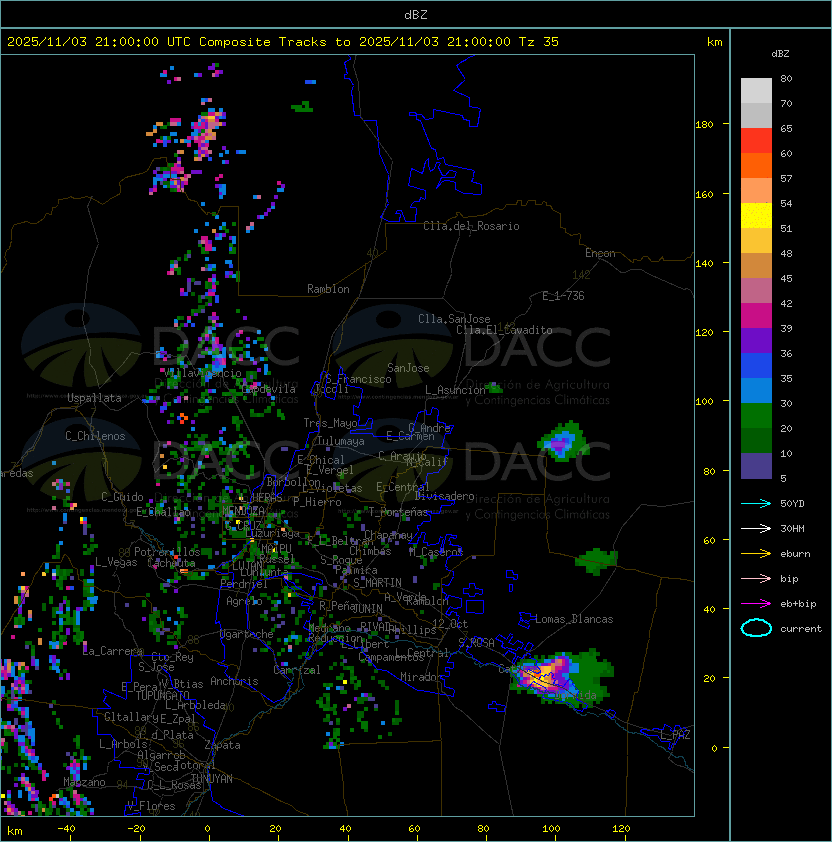The width and height of the screenshot is (832, 842).
Task: Click the 'Anchoris' map label
Action: pos(234,681)
